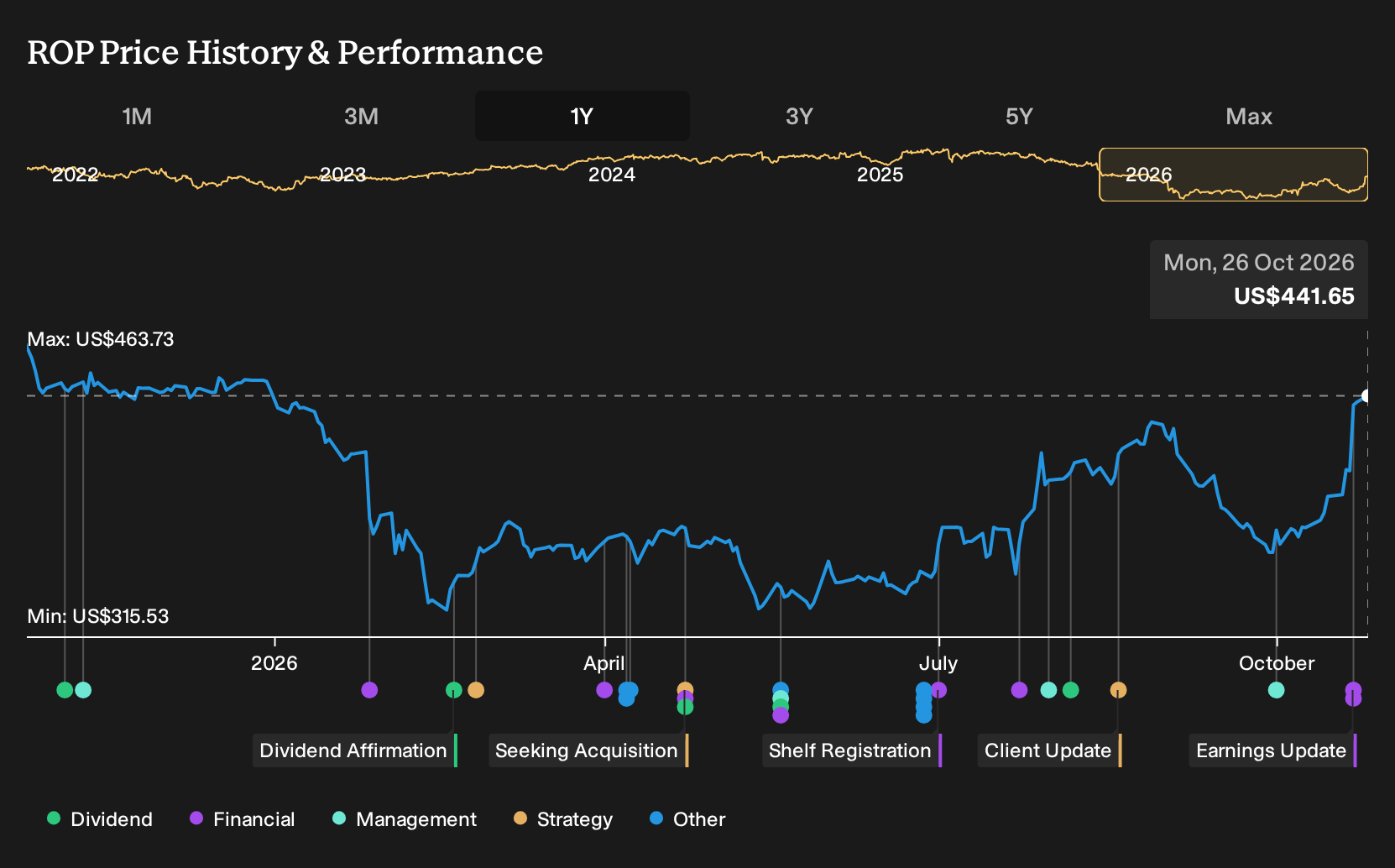This screenshot has width=1395, height=868.
Task: Click the 2022 label in the overview chart
Action: click(x=75, y=175)
